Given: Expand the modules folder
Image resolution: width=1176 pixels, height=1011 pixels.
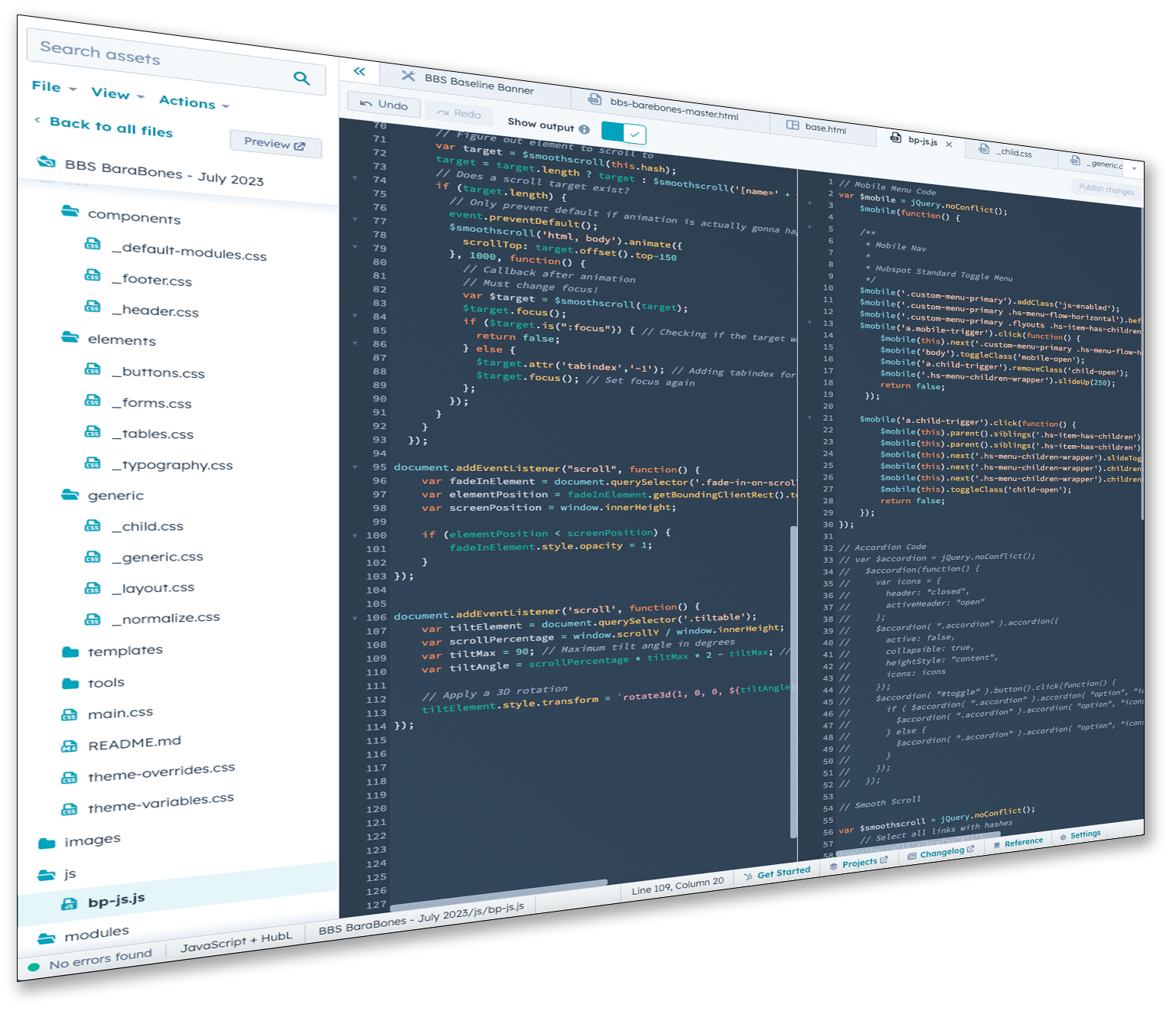Looking at the screenshot, I should click(47, 938).
